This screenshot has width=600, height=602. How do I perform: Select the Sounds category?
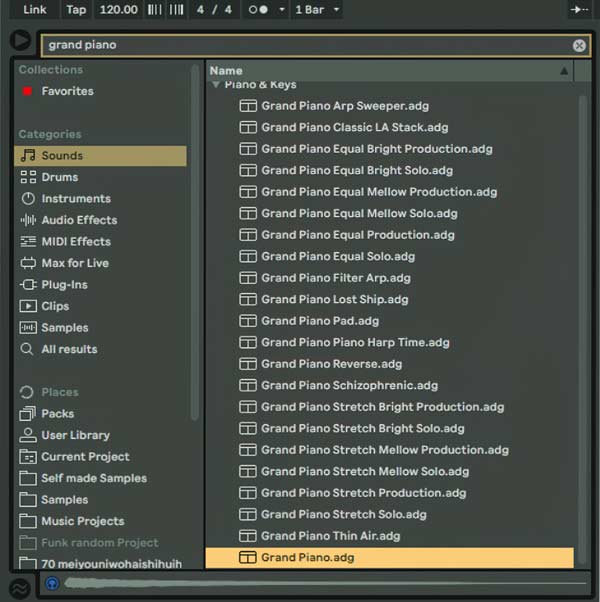100,155
